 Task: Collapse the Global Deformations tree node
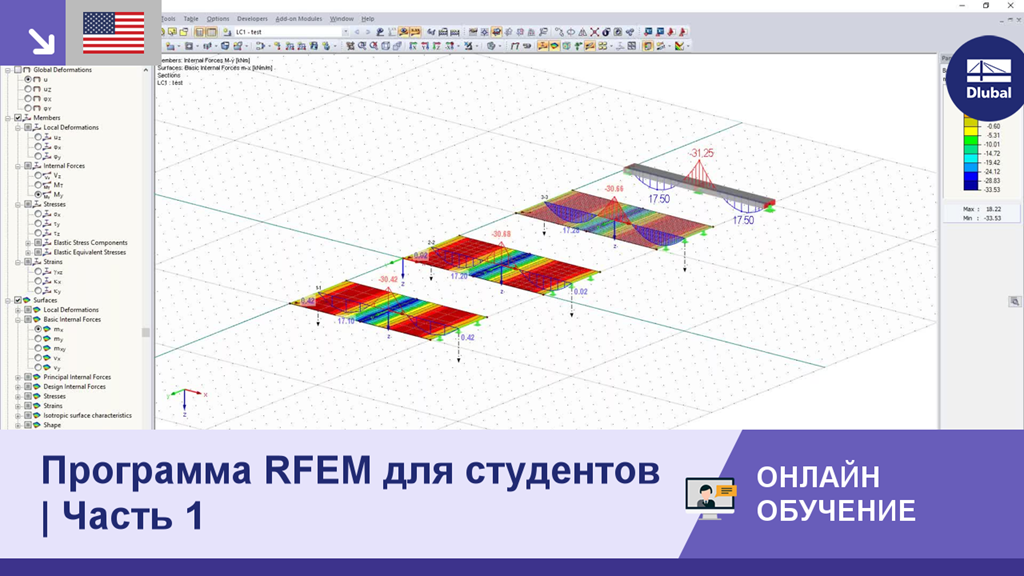click(8, 70)
